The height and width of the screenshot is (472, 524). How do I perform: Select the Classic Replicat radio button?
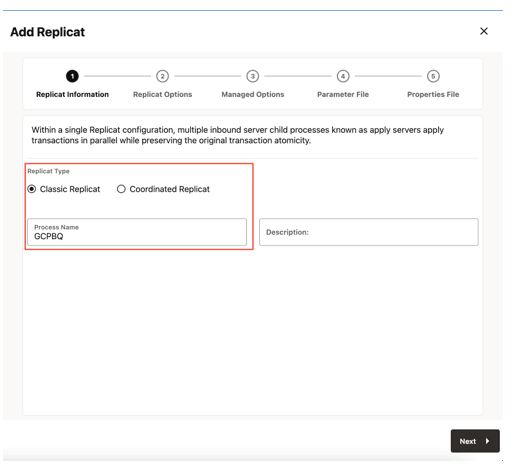point(32,189)
